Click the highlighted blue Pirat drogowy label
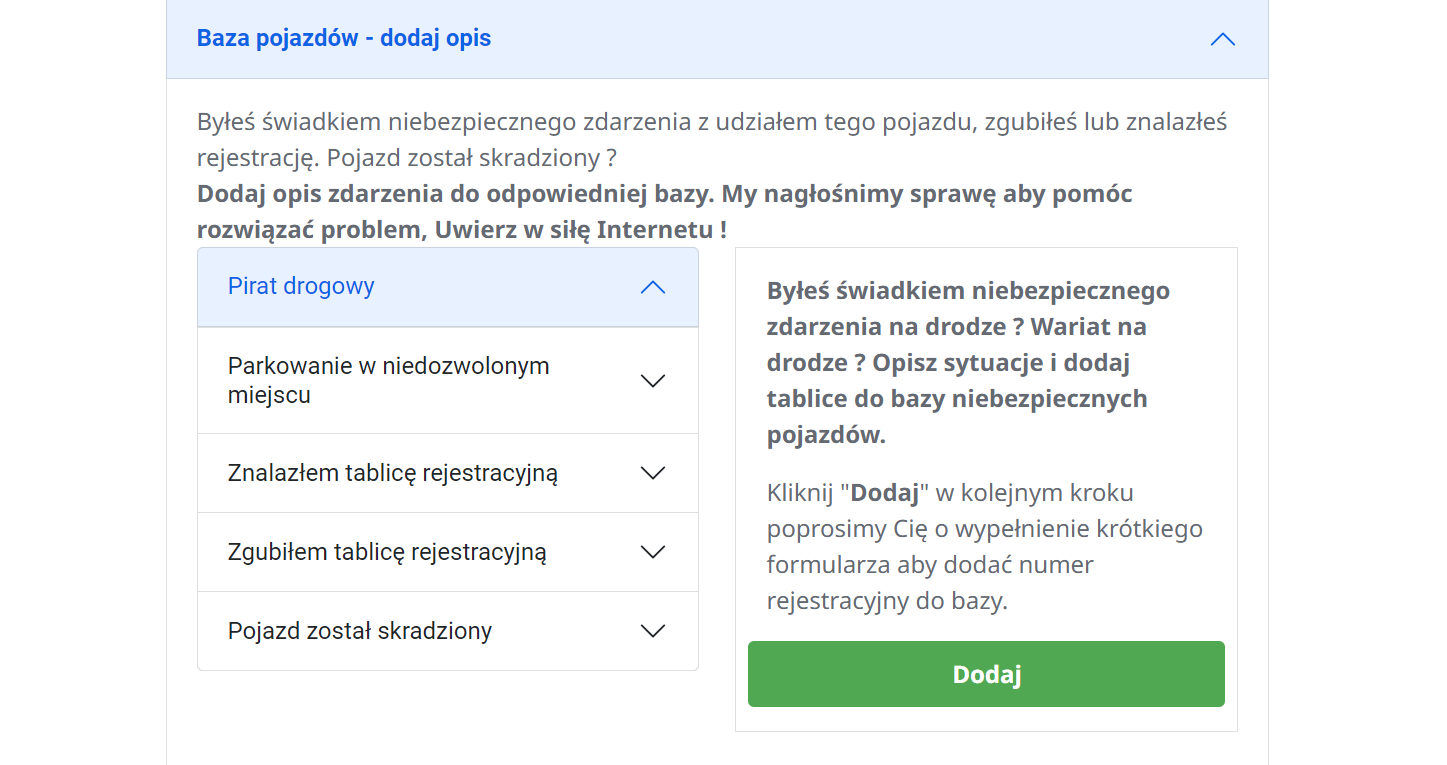The width and height of the screenshot is (1447, 765). (301, 286)
